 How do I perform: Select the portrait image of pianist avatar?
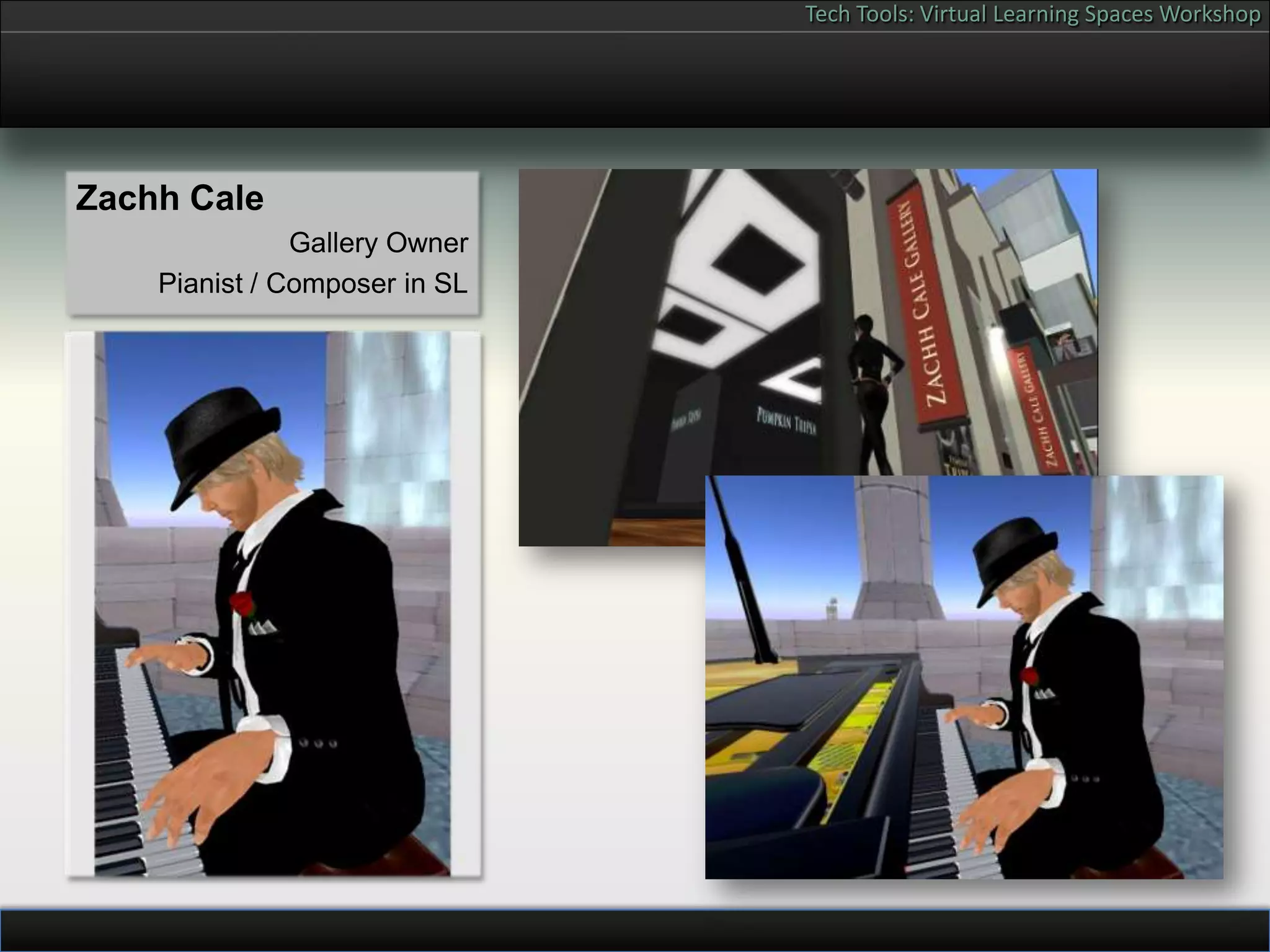[x=273, y=604]
